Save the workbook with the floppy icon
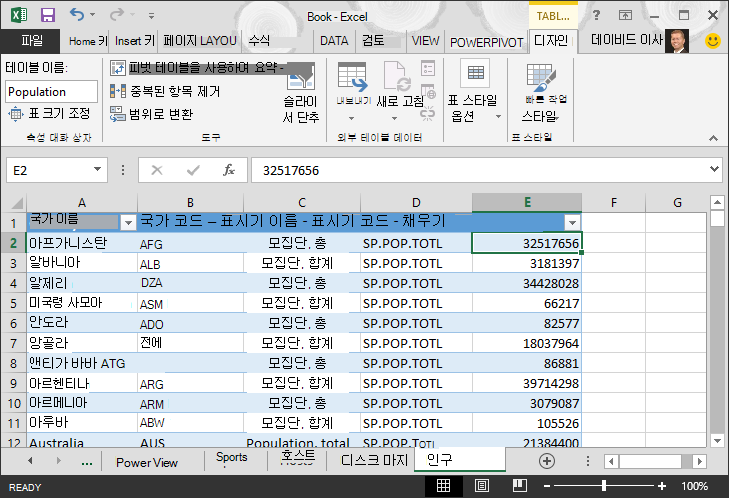729x498 pixels. [48, 15]
